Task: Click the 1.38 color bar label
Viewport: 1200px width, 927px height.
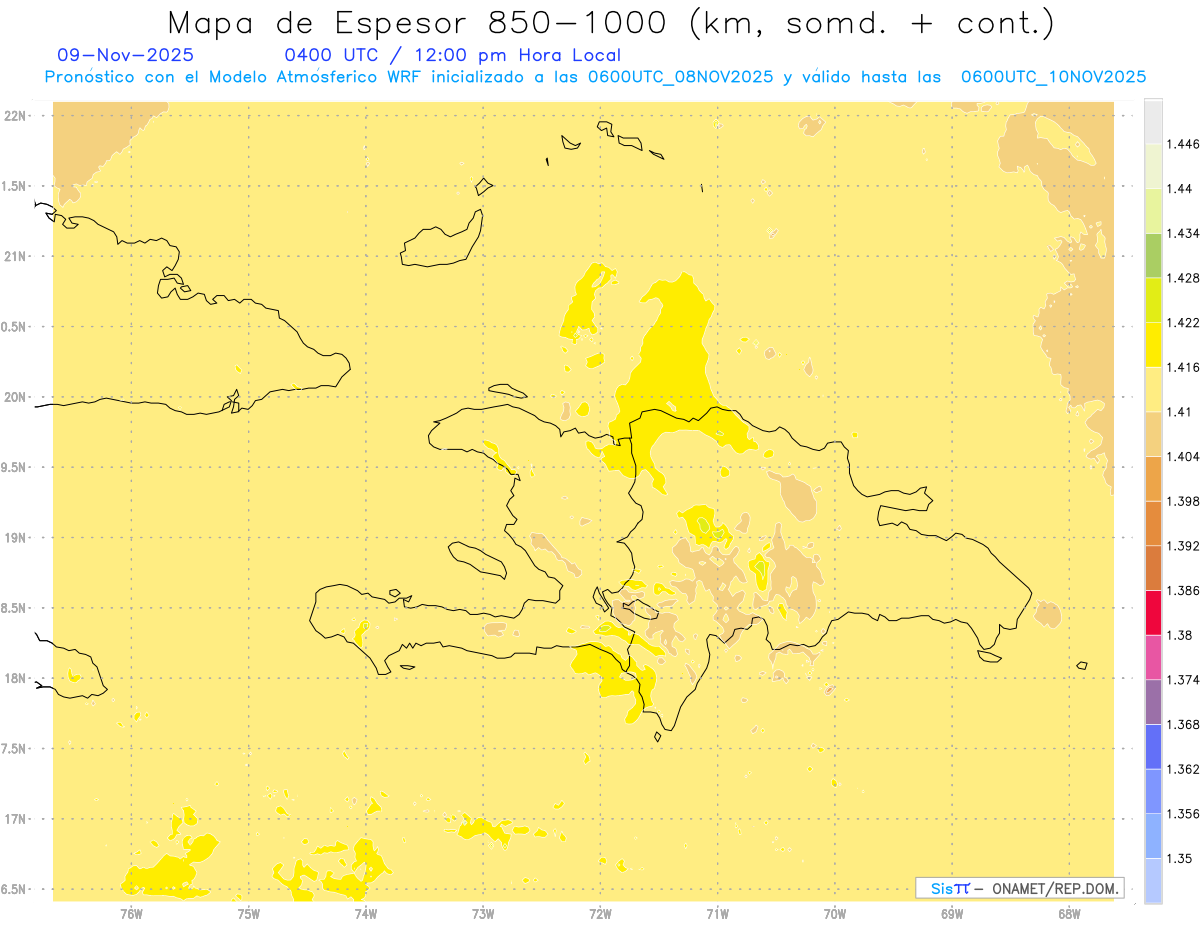Action: coord(1180,635)
